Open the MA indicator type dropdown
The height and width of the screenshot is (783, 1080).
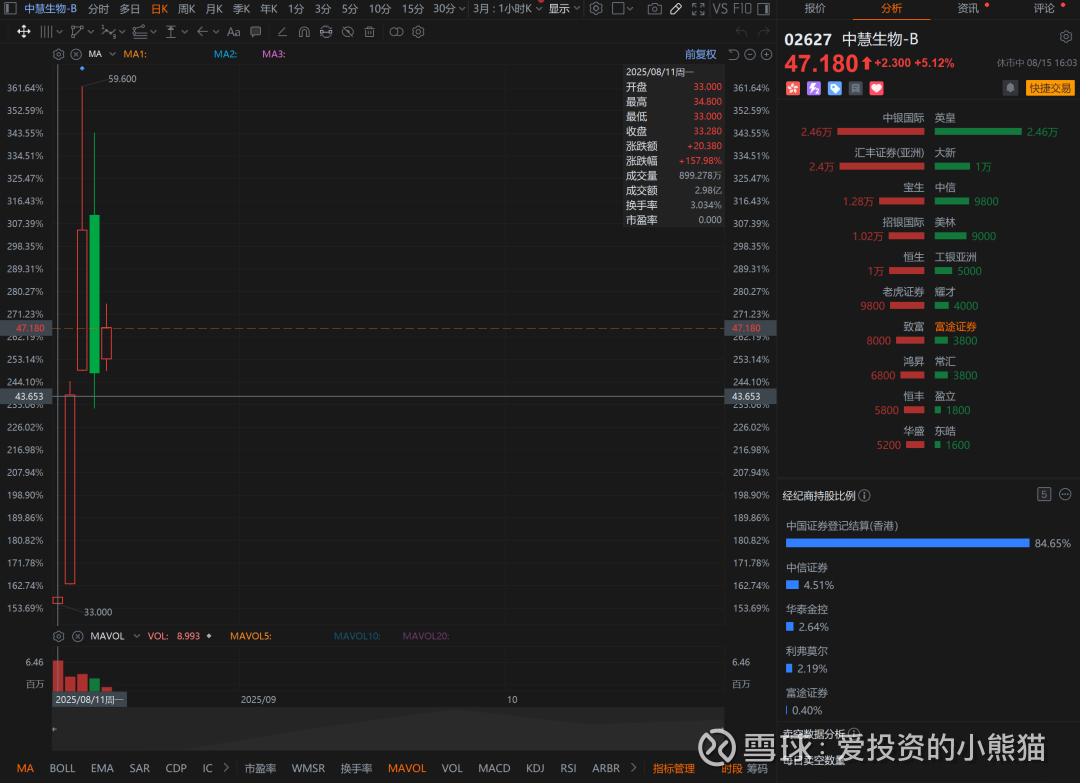(x=112, y=54)
